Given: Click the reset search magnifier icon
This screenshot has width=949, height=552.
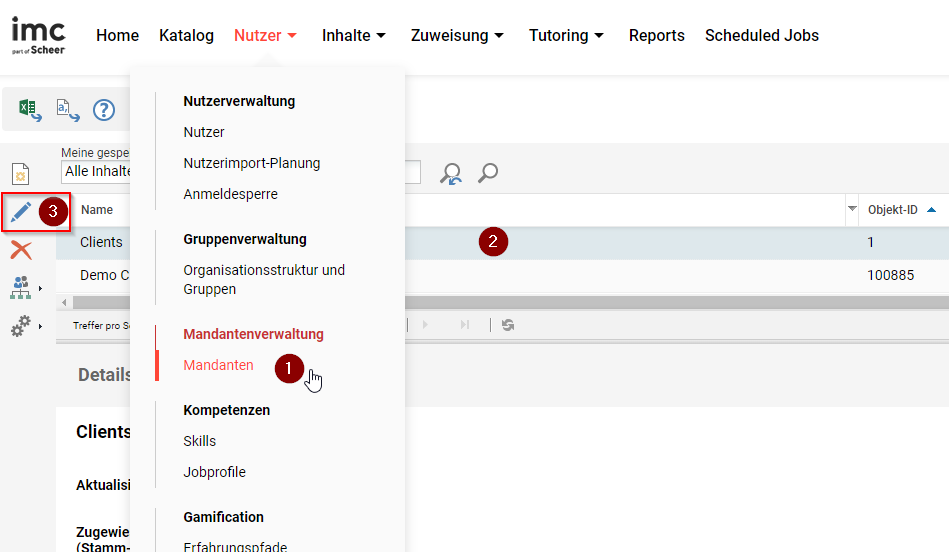Looking at the screenshot, I should point(451,174).
